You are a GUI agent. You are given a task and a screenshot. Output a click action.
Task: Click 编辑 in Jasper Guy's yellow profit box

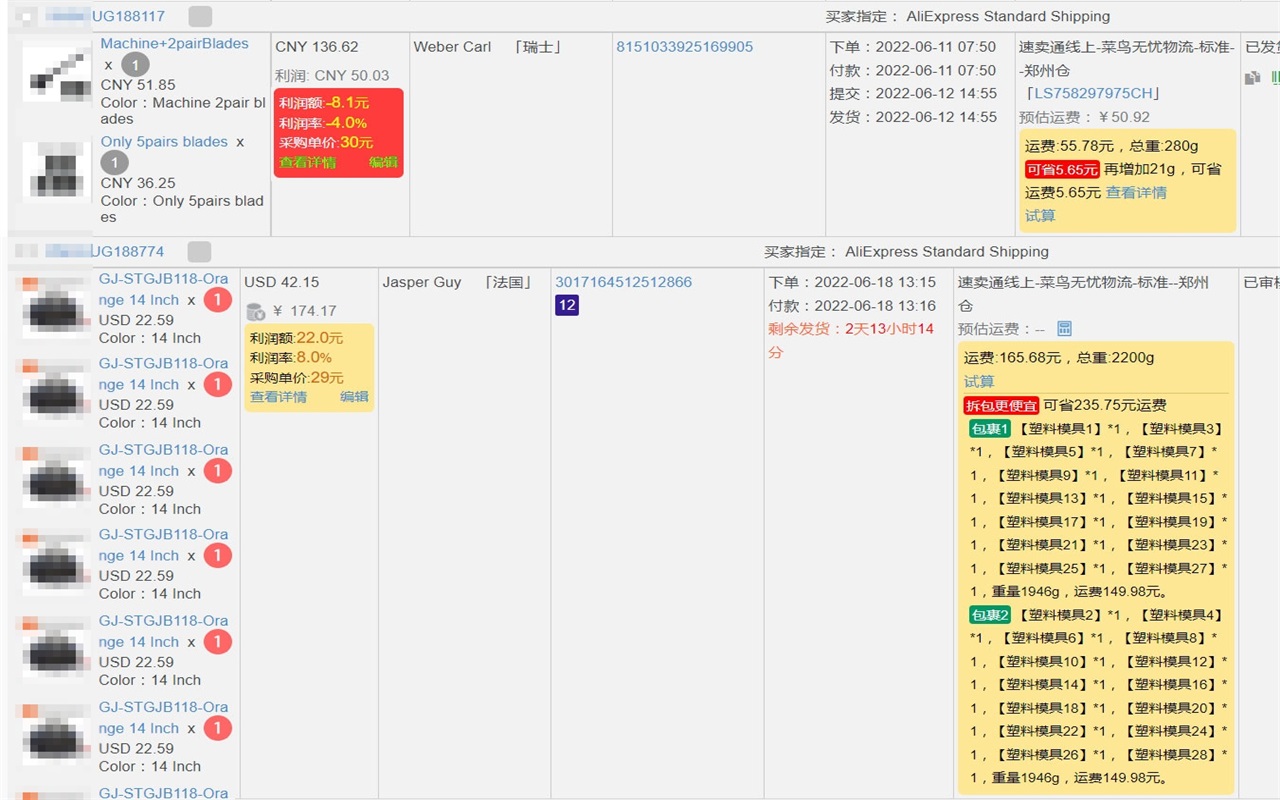click(354, 397)
